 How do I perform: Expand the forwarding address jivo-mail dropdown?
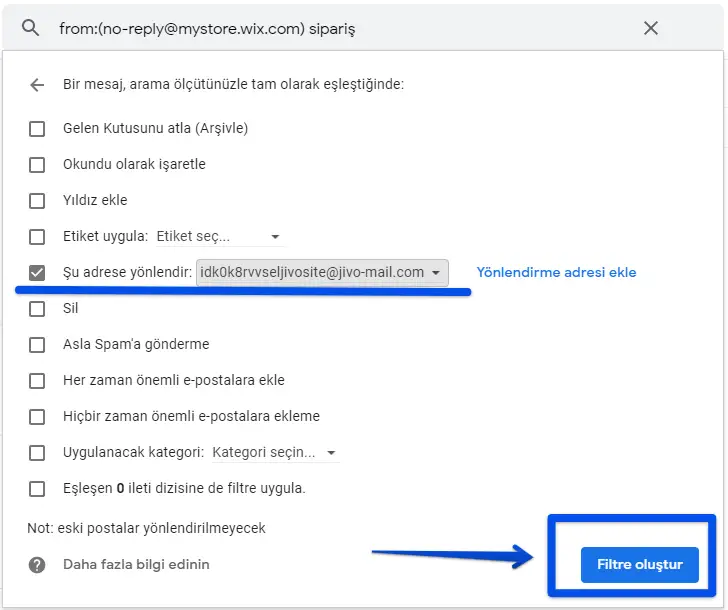tap(322, 272)
